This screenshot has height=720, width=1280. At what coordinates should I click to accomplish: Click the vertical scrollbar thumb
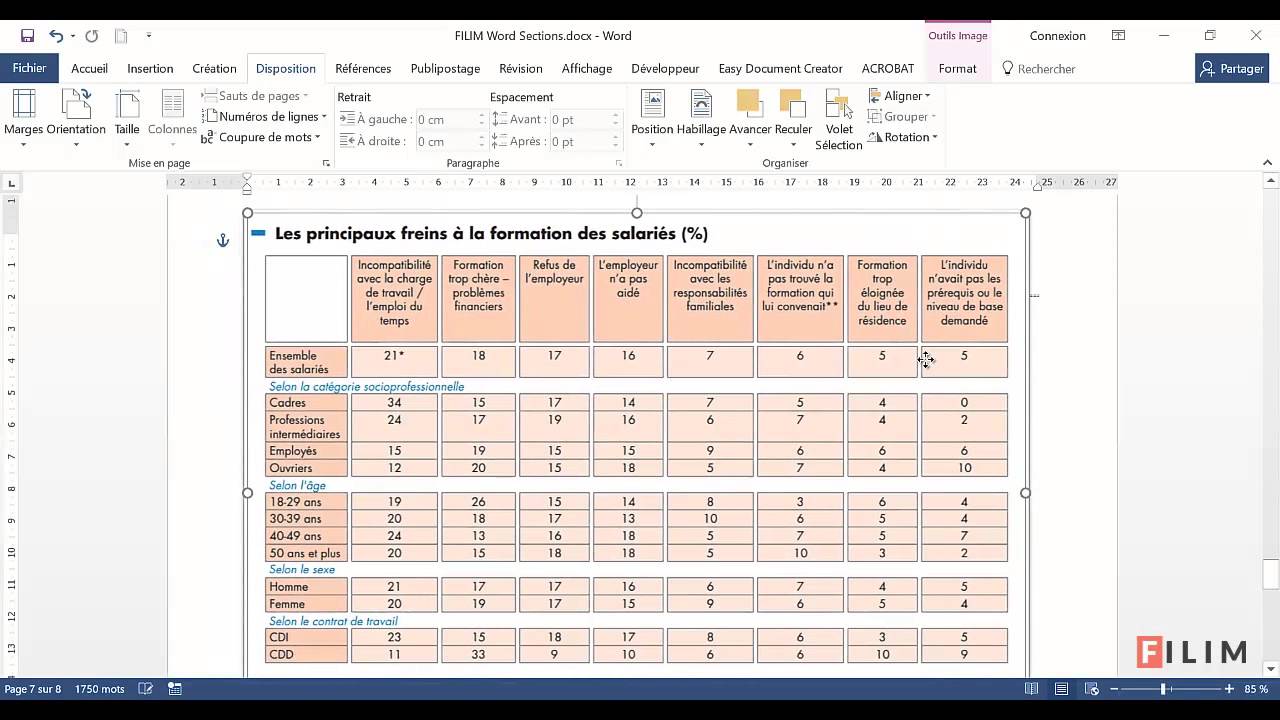1270,574
